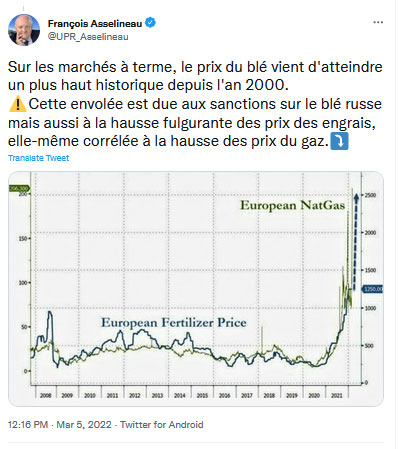Screen dimensions: 403x449
Task: Click the 12:16 PM timestamp
Action: point(28,425)
